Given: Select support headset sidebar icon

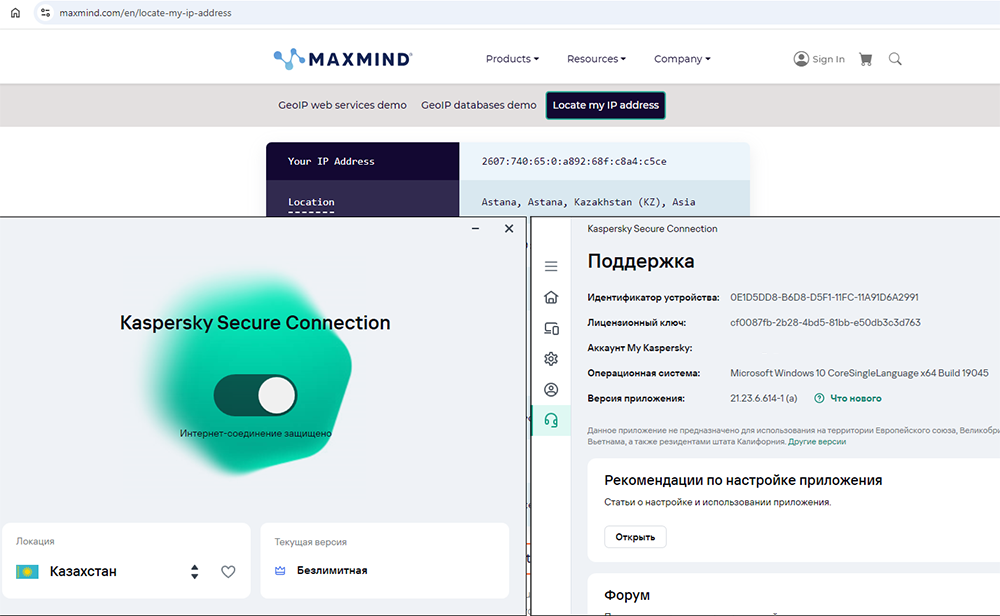Looking at the screenshot, I should pyautogui.click(x=551, y=420).
